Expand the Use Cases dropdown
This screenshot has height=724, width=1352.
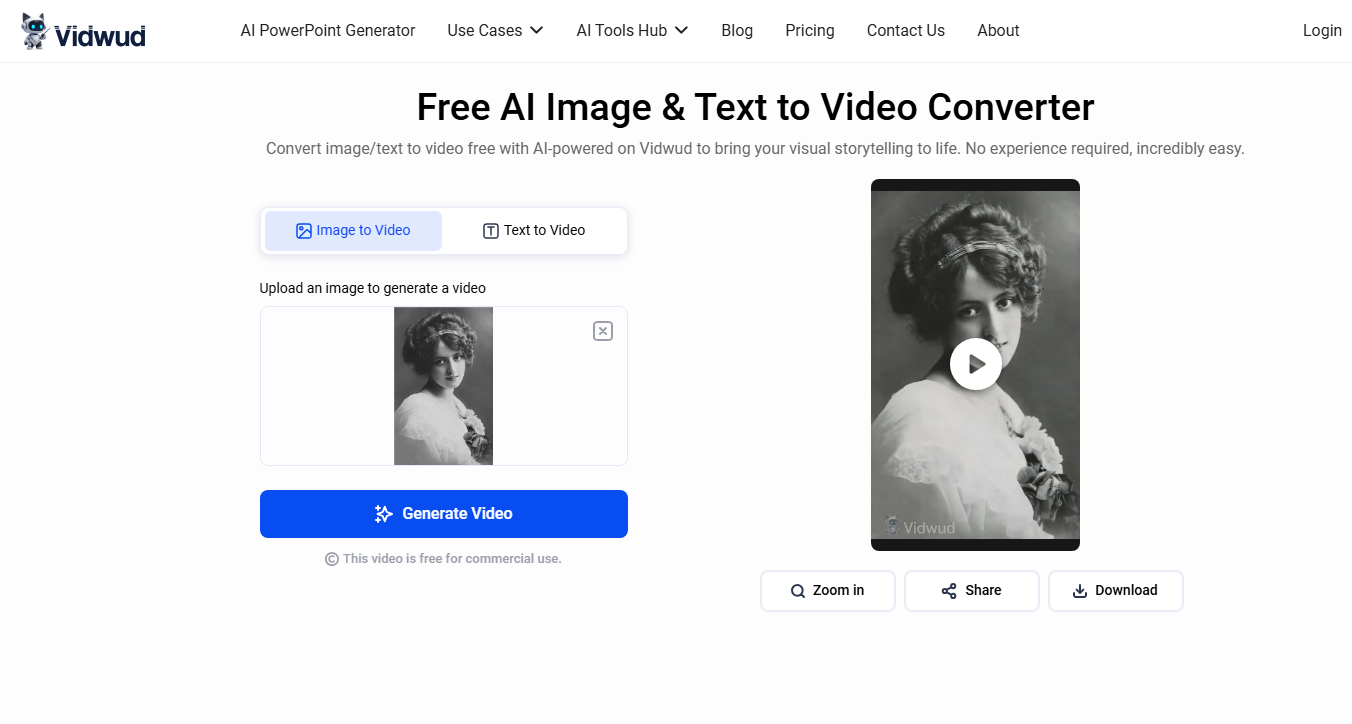click(x=495, y=31)
